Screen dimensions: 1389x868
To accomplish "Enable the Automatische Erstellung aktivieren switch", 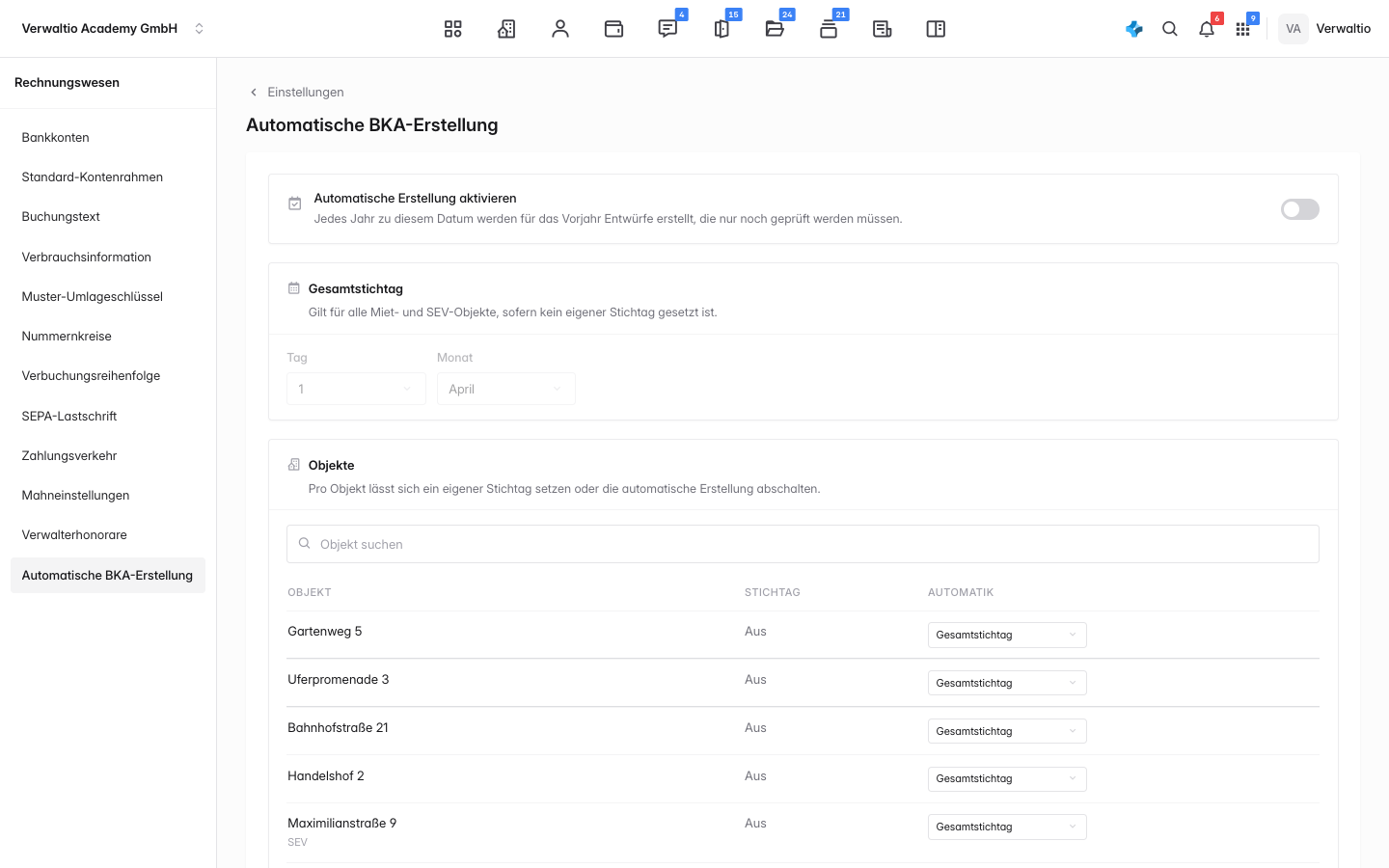I will [1299, 209].
